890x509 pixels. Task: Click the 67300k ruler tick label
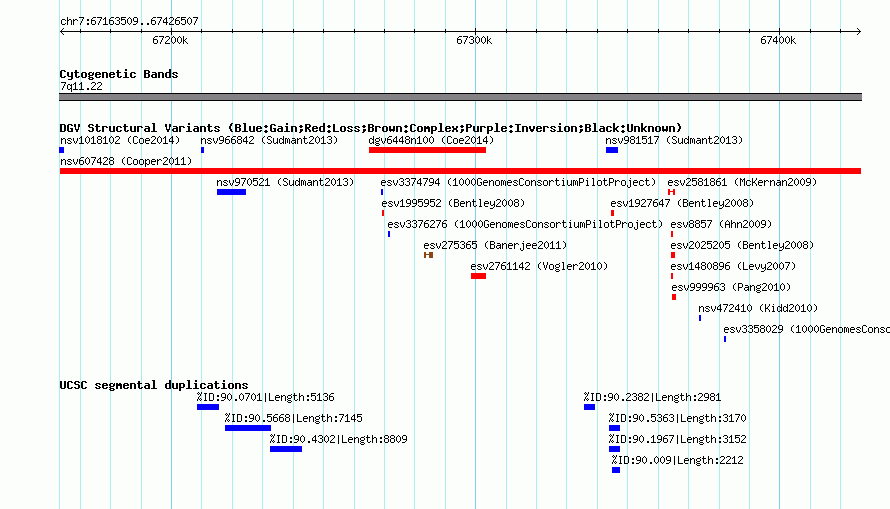click(x=474, y=40)
